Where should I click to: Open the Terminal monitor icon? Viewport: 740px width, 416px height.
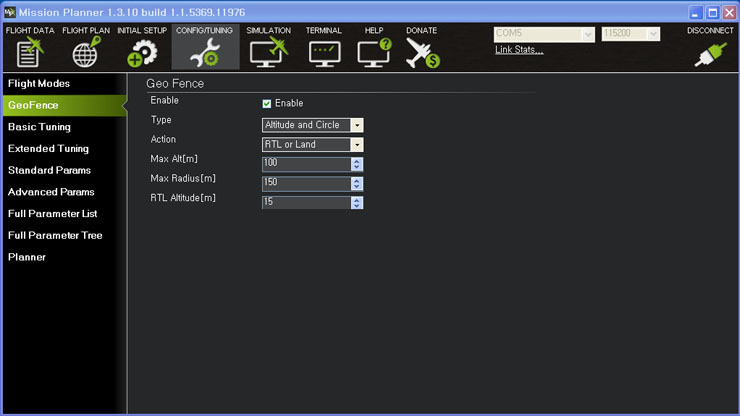324,54
